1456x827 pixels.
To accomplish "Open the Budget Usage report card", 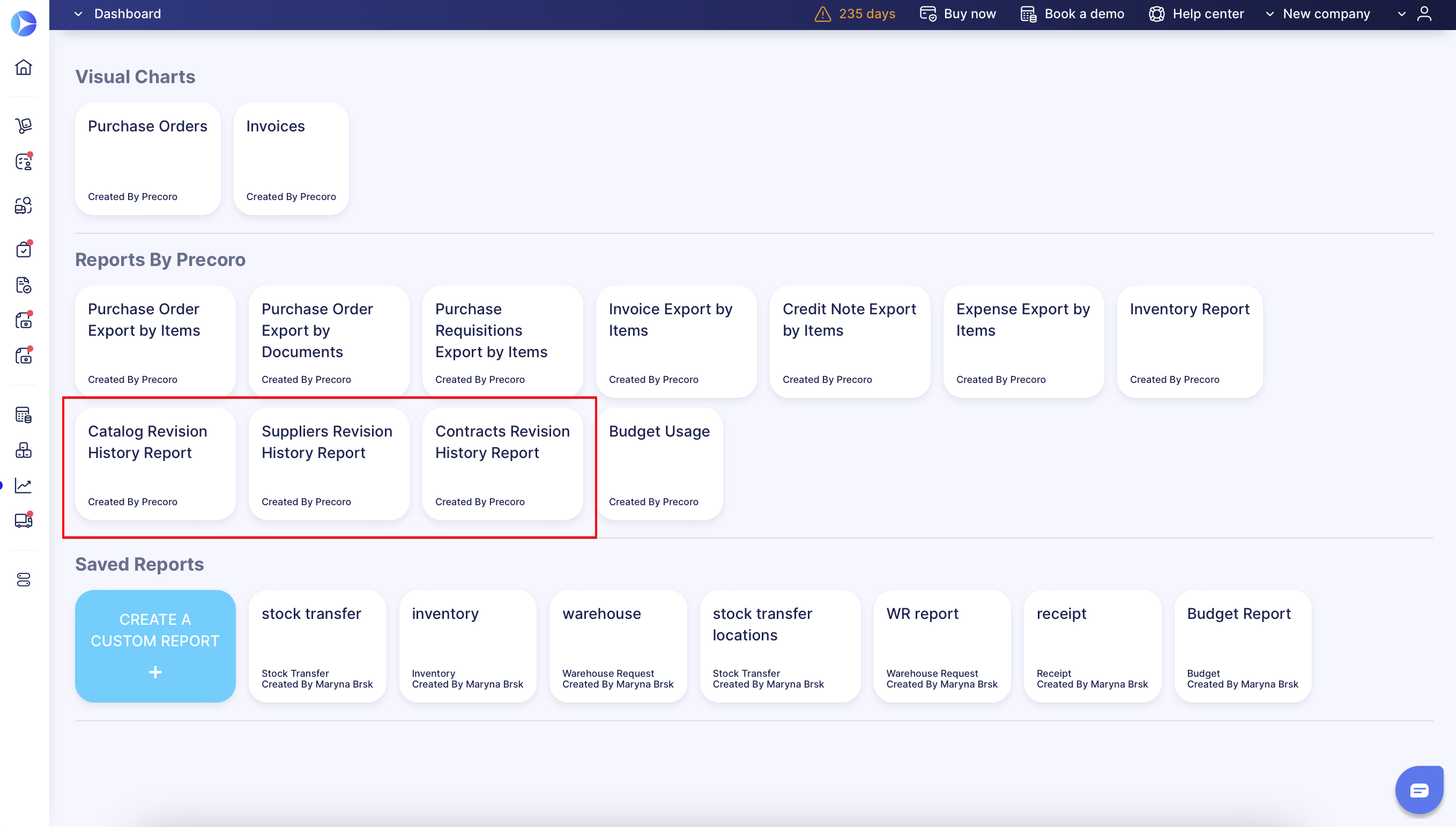I will [x=659, y=463].
